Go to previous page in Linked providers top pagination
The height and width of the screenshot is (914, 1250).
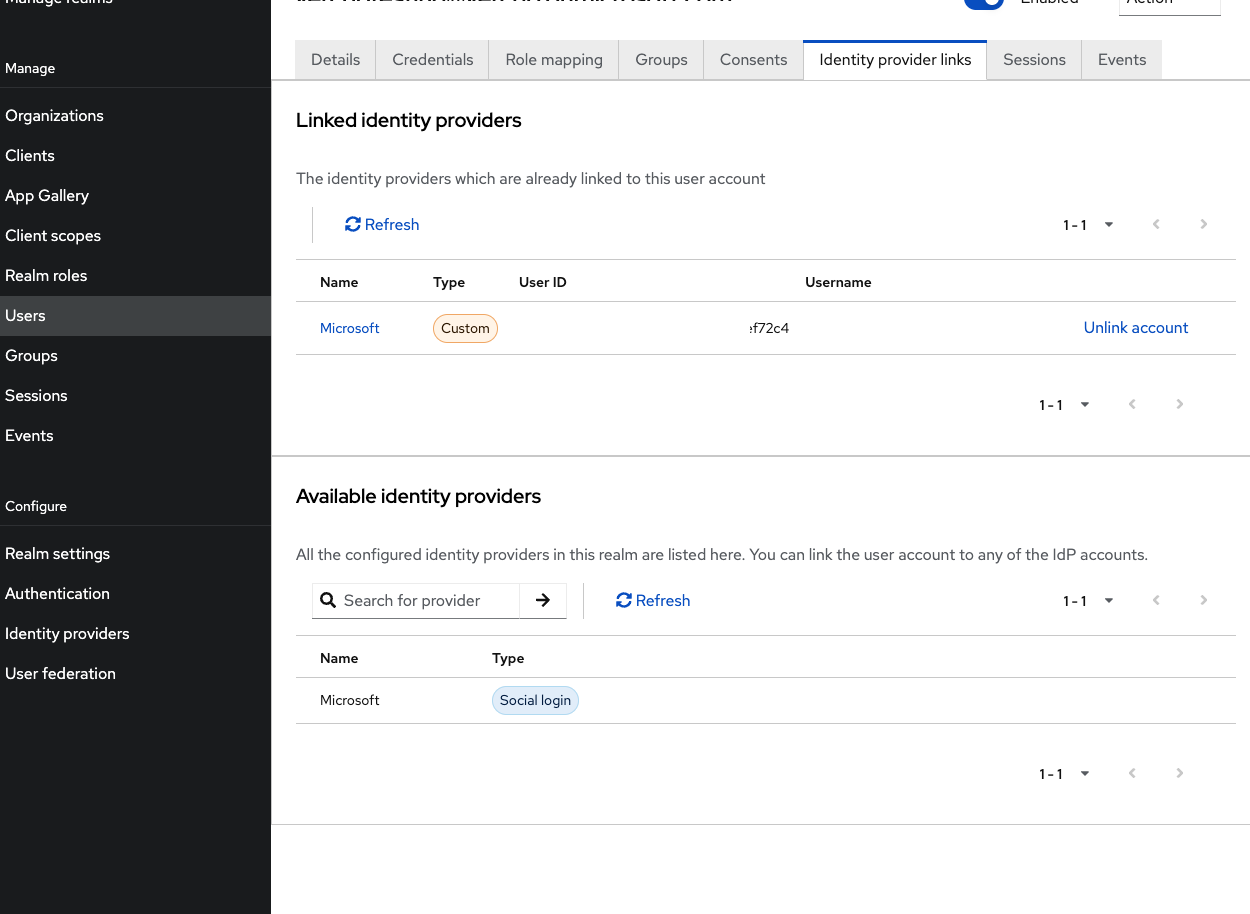(1156, 225)
